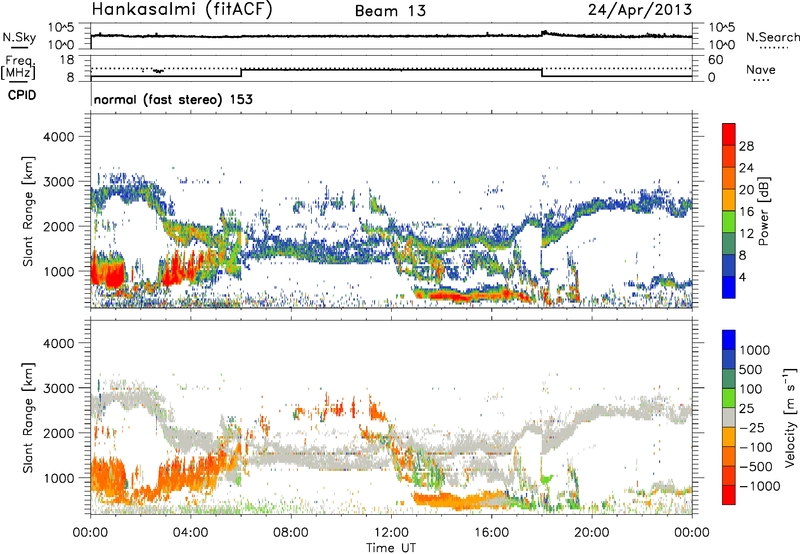The image size is (800, 554).
Task: Click the Beam 13 header label
Action: click(390, 11)
